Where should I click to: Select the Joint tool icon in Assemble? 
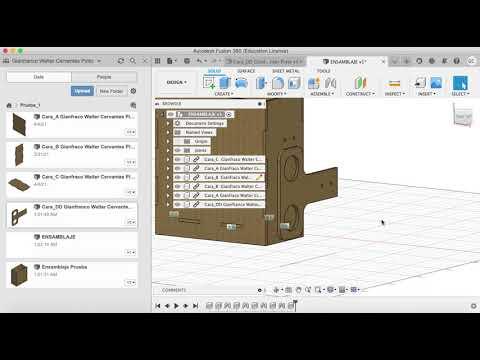point(330,83)
